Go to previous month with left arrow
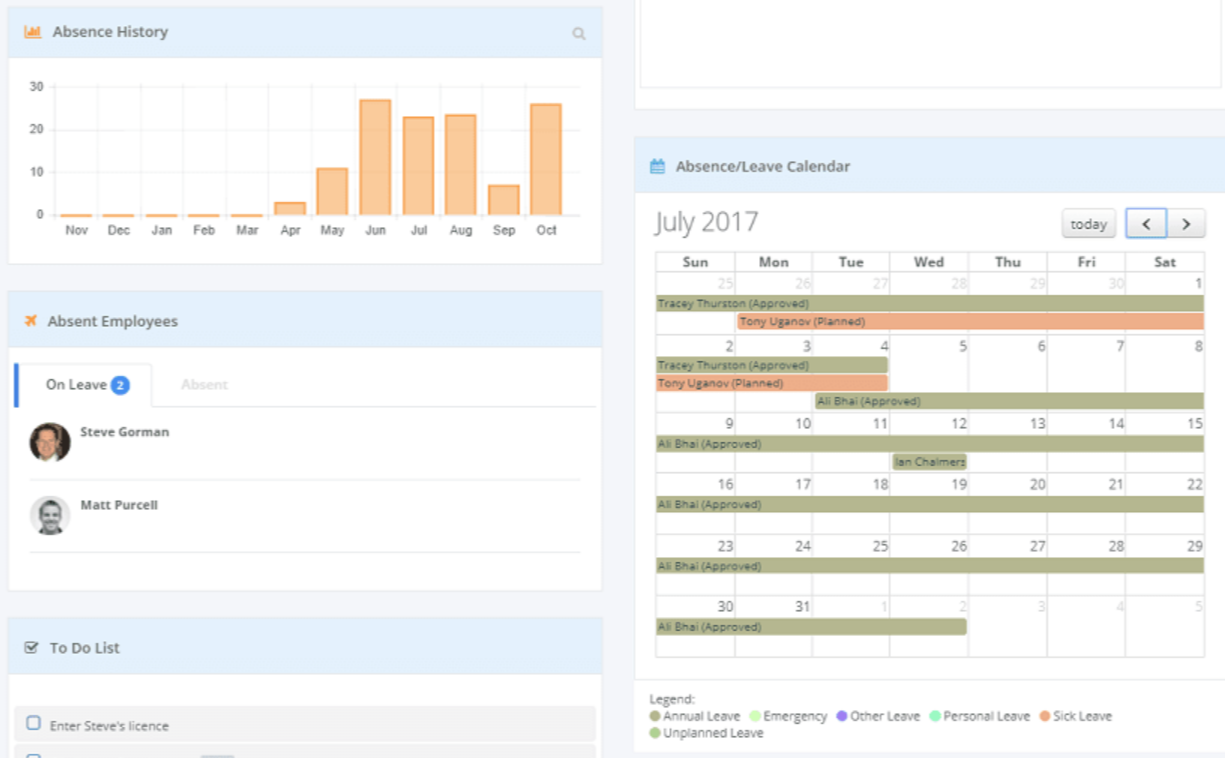Screen dimensions: 1225x758 1146,224
